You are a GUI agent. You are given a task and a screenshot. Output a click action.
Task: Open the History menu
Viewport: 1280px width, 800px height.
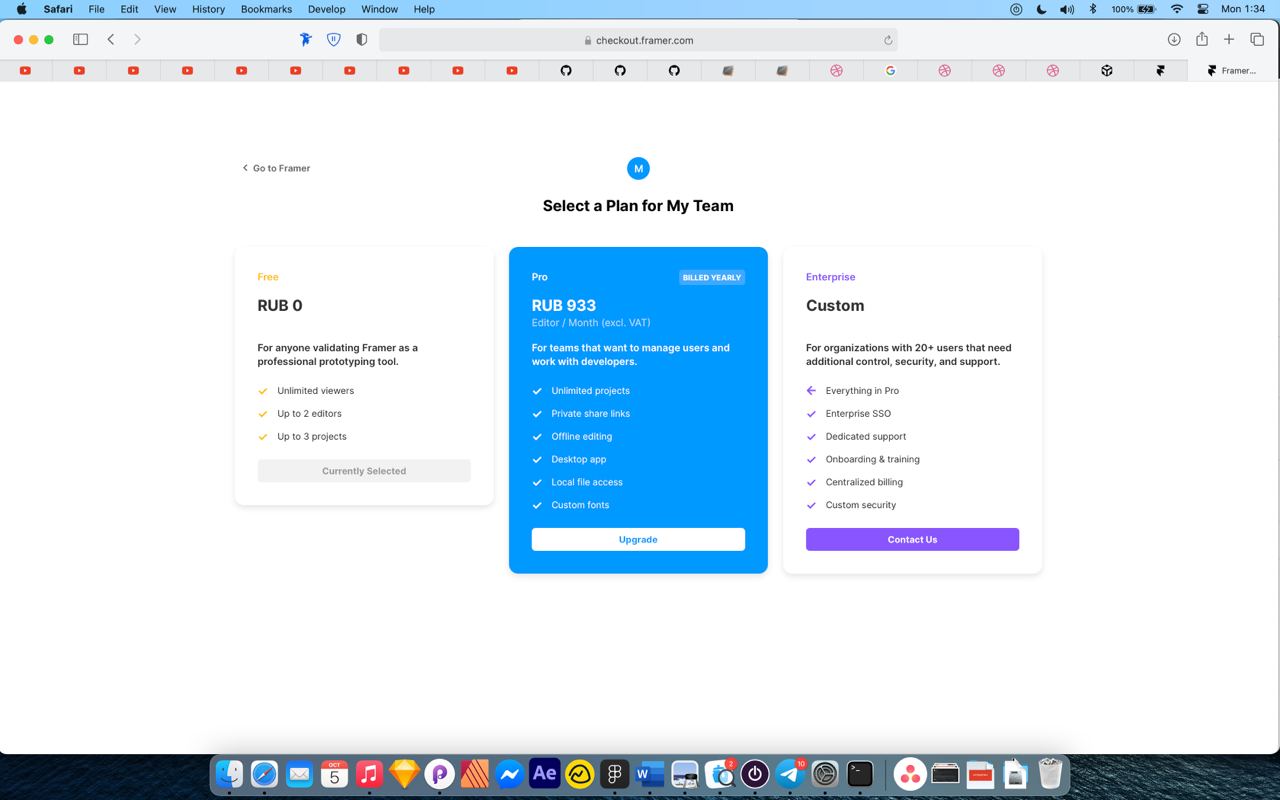tap(208, 9)
